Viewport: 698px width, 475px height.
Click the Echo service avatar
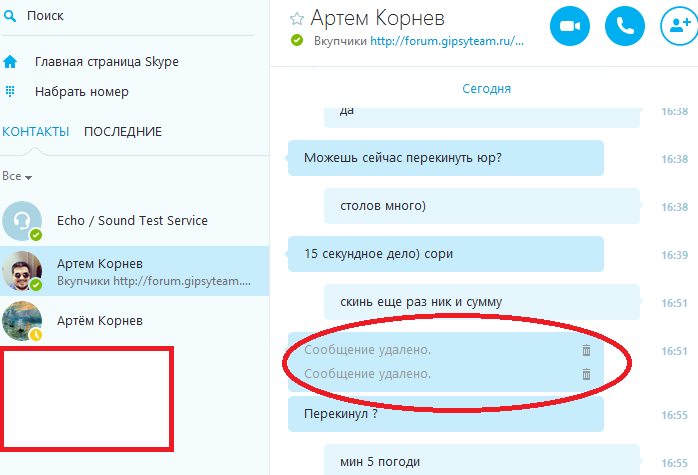22,221
